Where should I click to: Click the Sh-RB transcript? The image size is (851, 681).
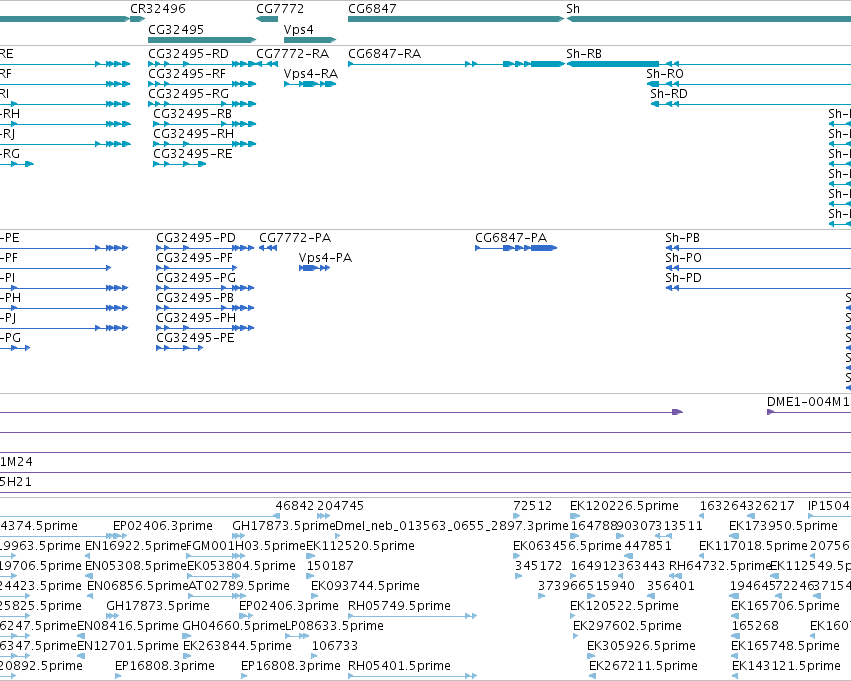tap(708, 64)
